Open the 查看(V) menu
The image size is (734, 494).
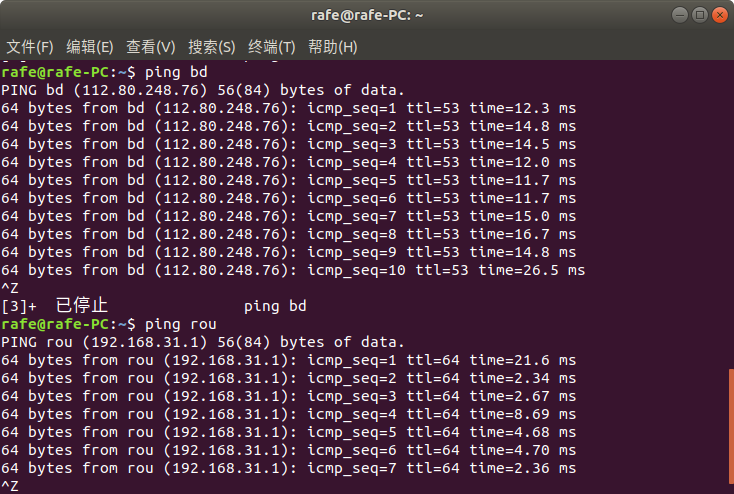(x=150, y=47)
